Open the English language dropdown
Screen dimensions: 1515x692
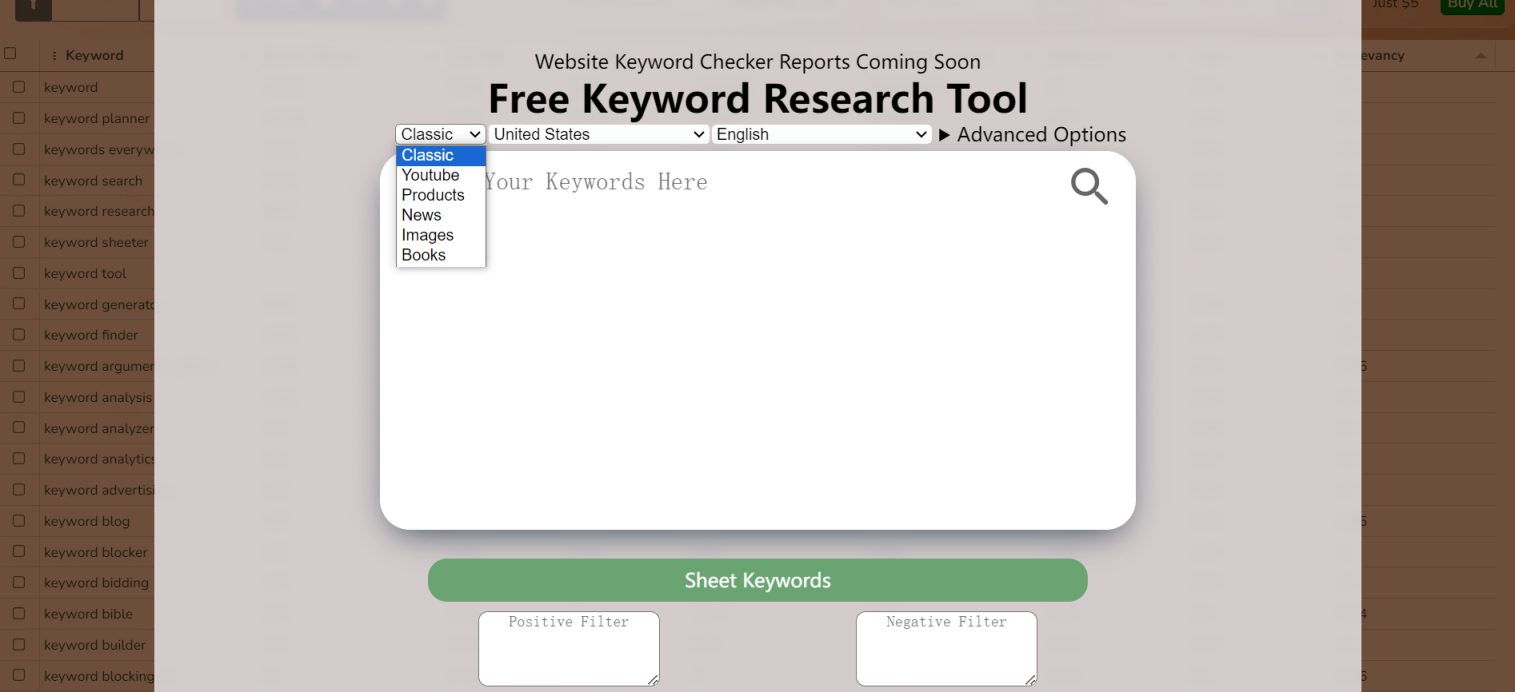point(822,134)
